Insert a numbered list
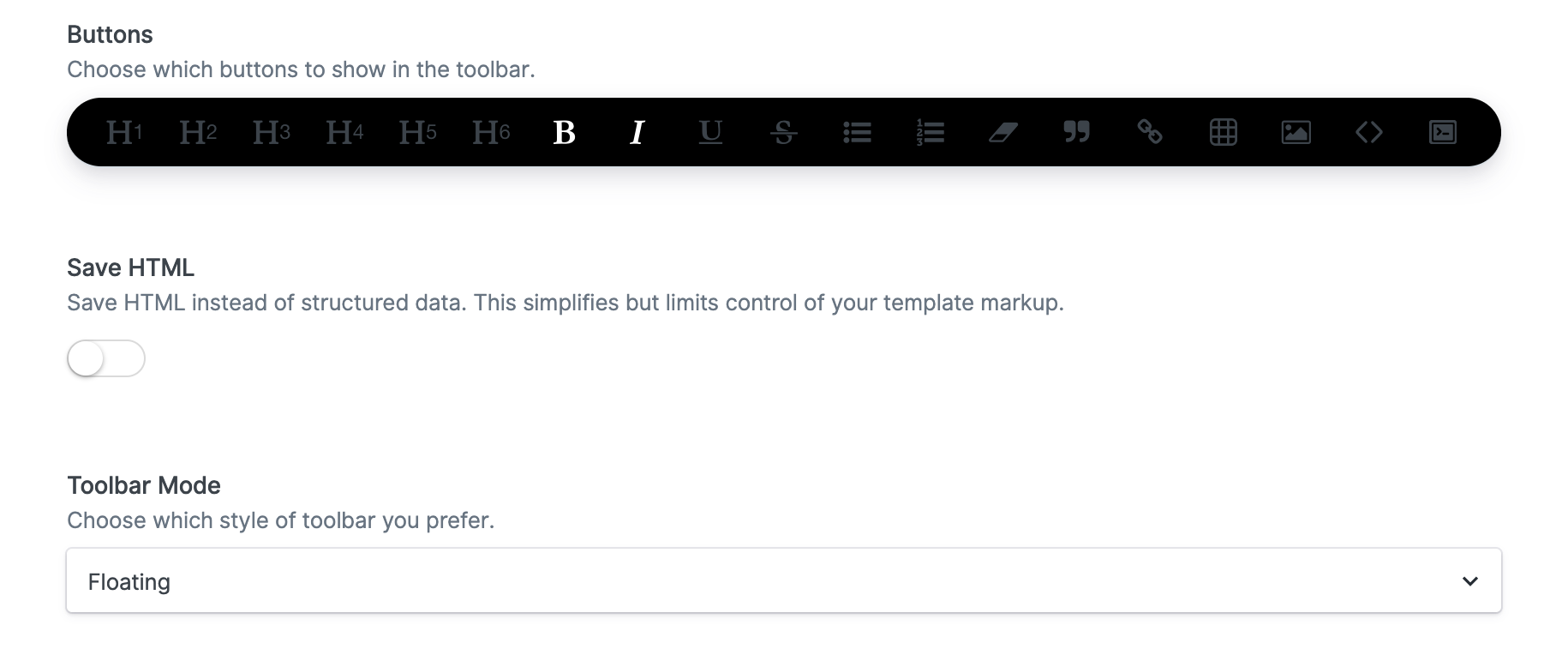The width and height of the screenshot is (1568, 667). (x=930, y=132)
